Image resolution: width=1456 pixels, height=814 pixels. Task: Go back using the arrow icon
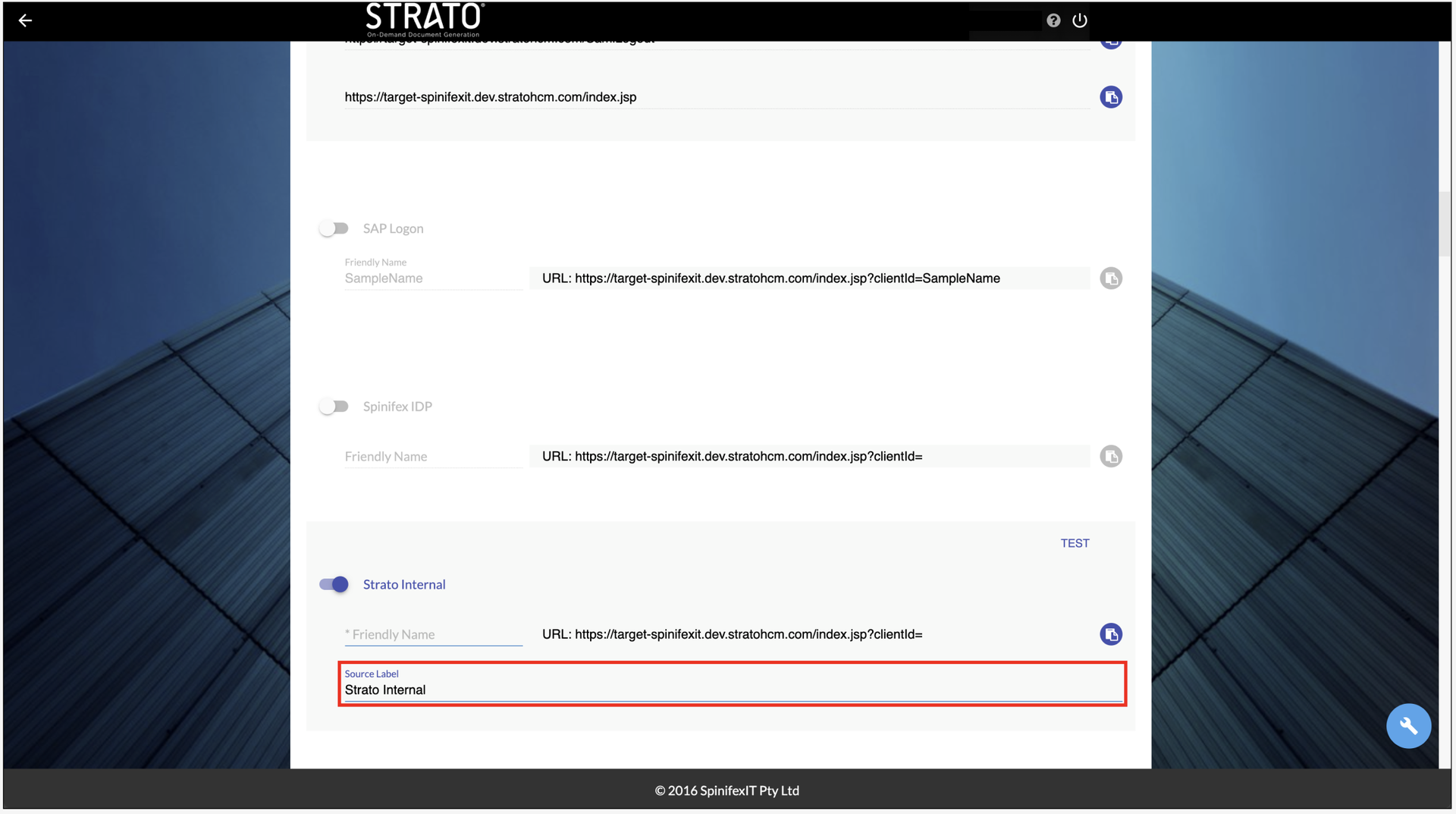(25, 20)
